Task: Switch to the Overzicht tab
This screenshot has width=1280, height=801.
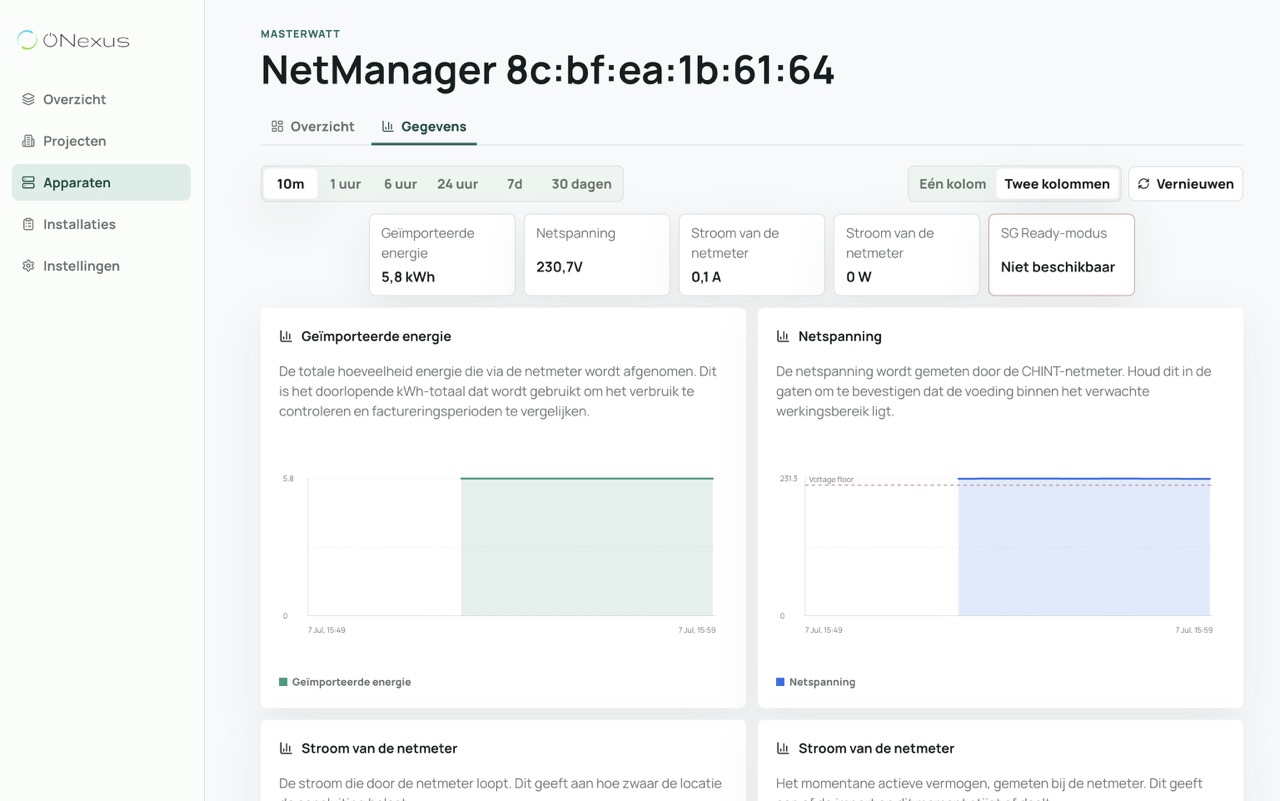Action: pos(313,126)
